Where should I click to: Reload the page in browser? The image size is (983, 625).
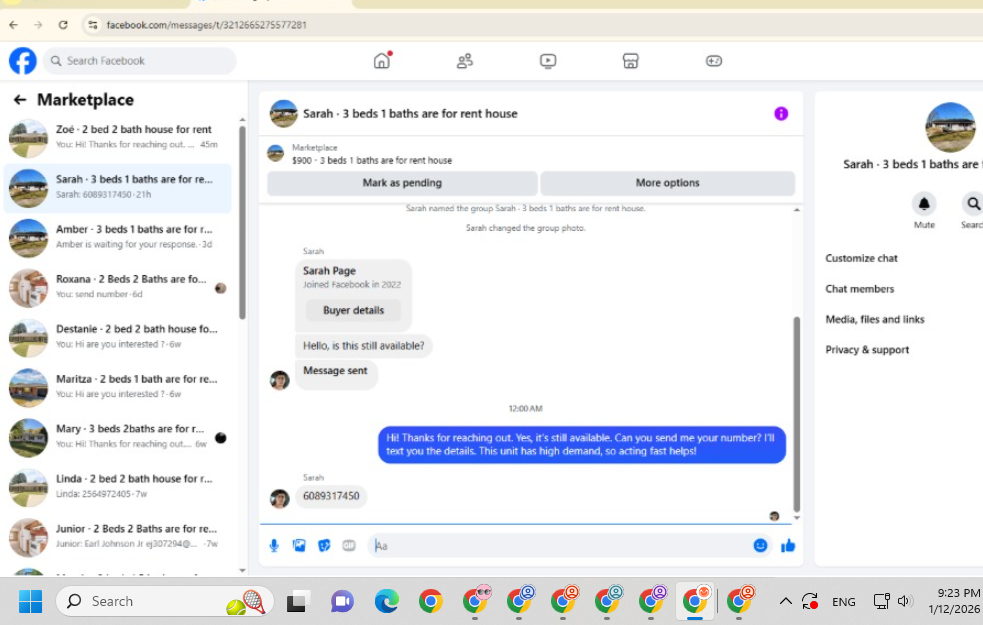click(x=63, y=25)
